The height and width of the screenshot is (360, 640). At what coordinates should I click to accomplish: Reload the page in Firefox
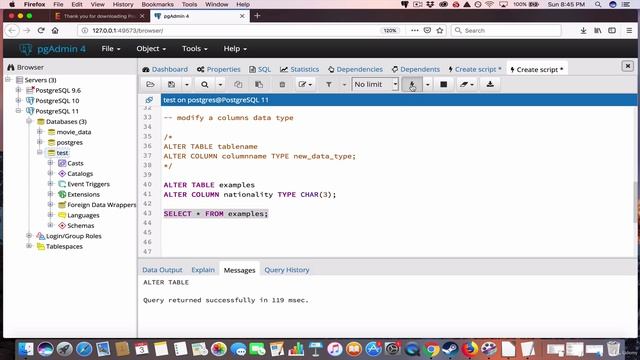point(41,31)
